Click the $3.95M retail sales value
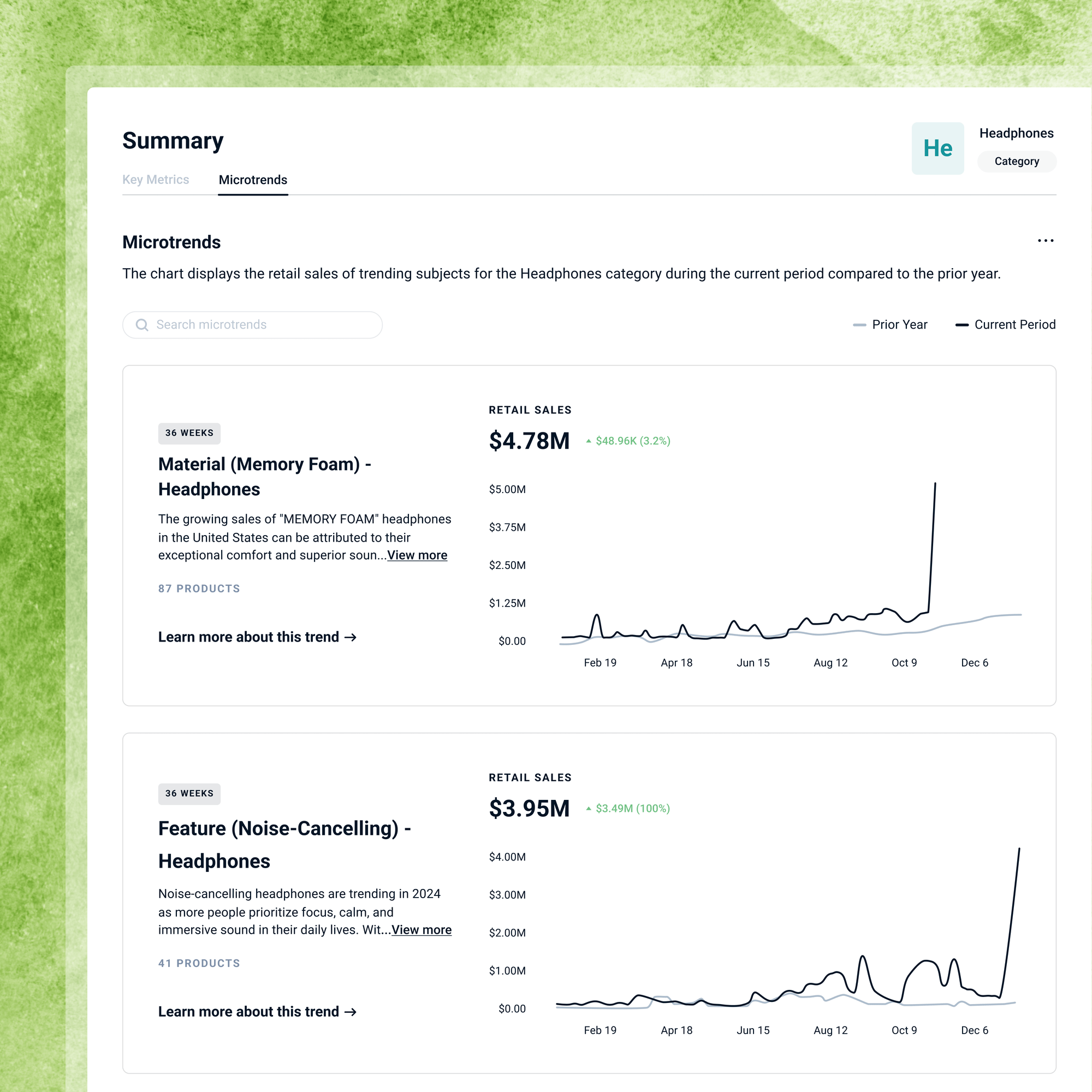Screen dimensions: 1092x1092 [529, 809]
